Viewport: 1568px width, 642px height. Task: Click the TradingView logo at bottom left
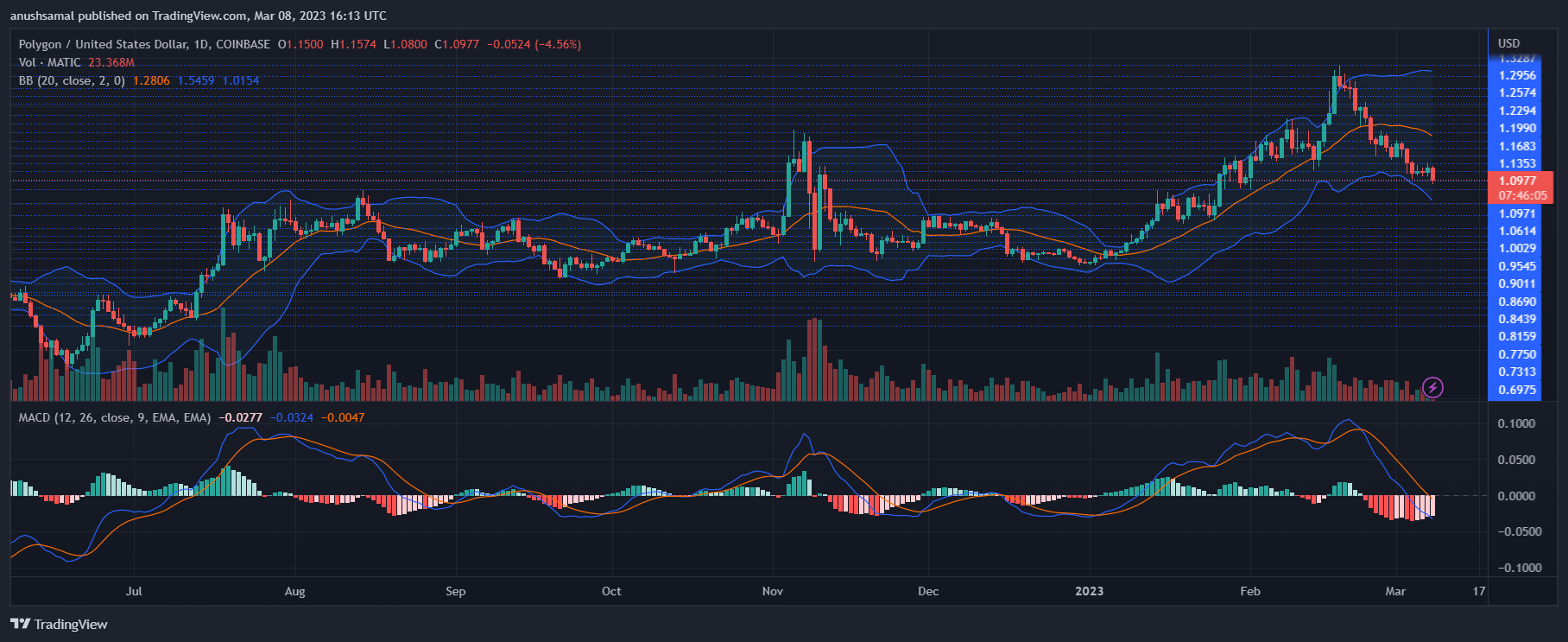coord(59,624)
